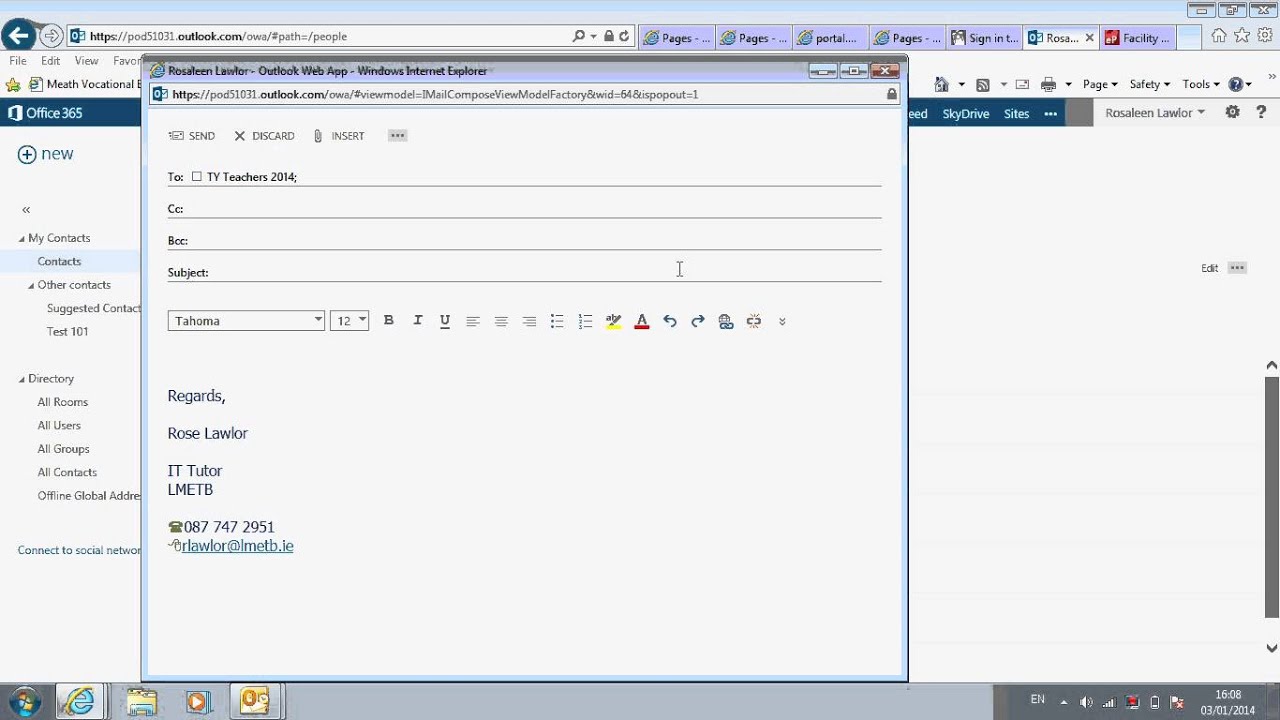This screenshot has width=1280, height=720.
Task: Redo the last edit in message
Action: click(698, 321)
